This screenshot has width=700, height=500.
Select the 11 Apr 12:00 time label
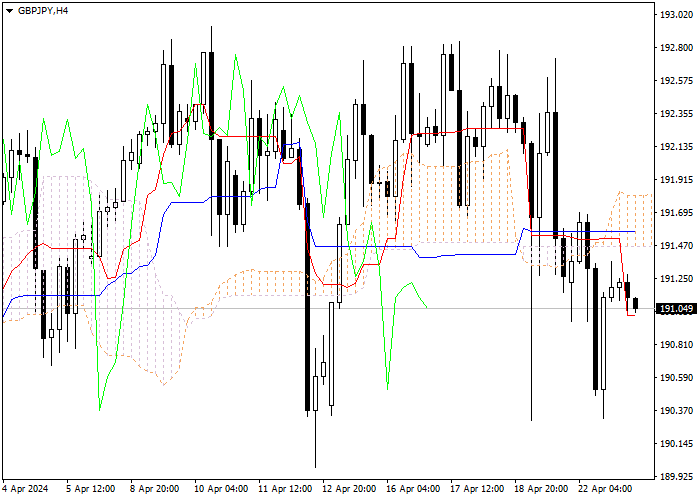coord(285,489)
